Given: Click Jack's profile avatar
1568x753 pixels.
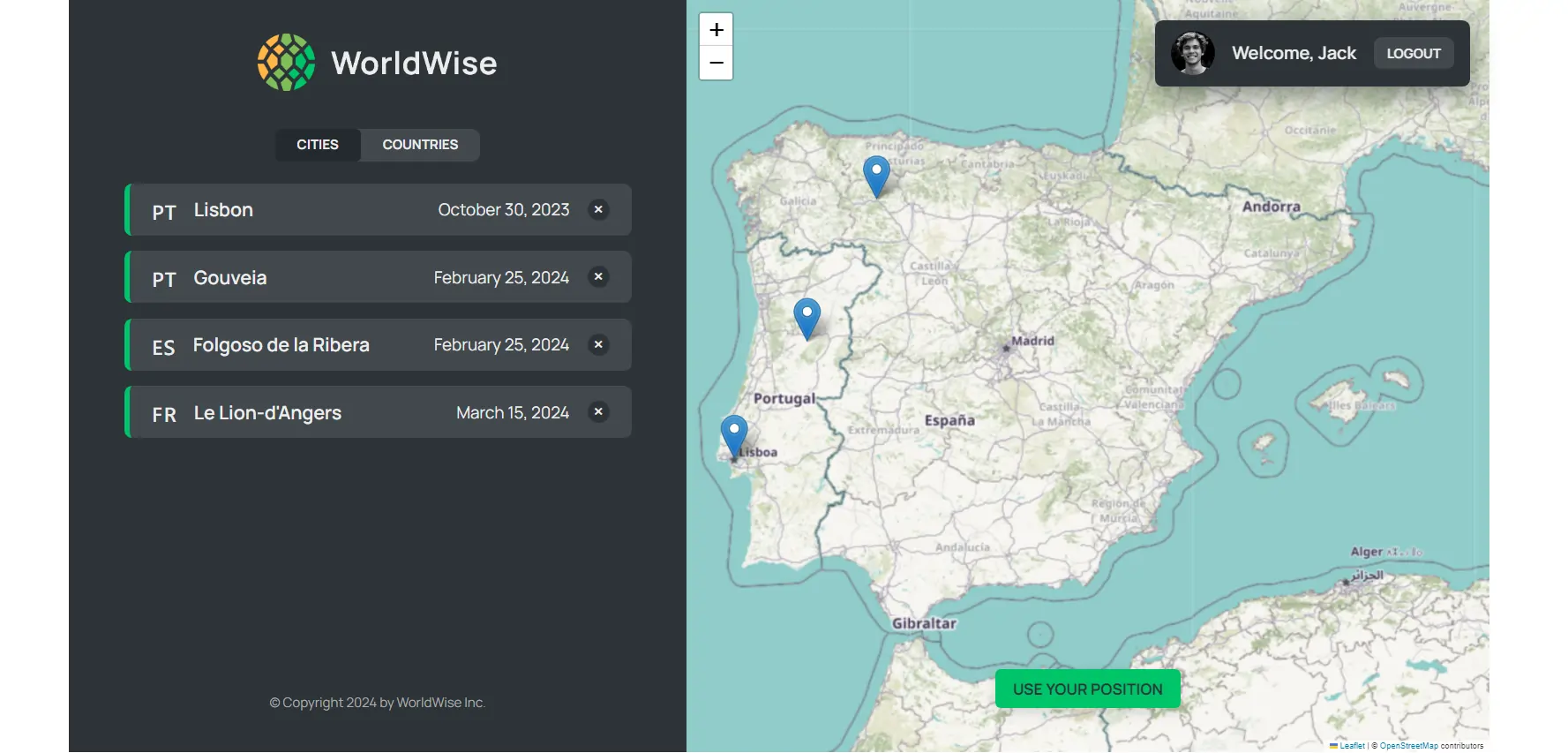Looking at the screenshot, I should coord(1192,54).
